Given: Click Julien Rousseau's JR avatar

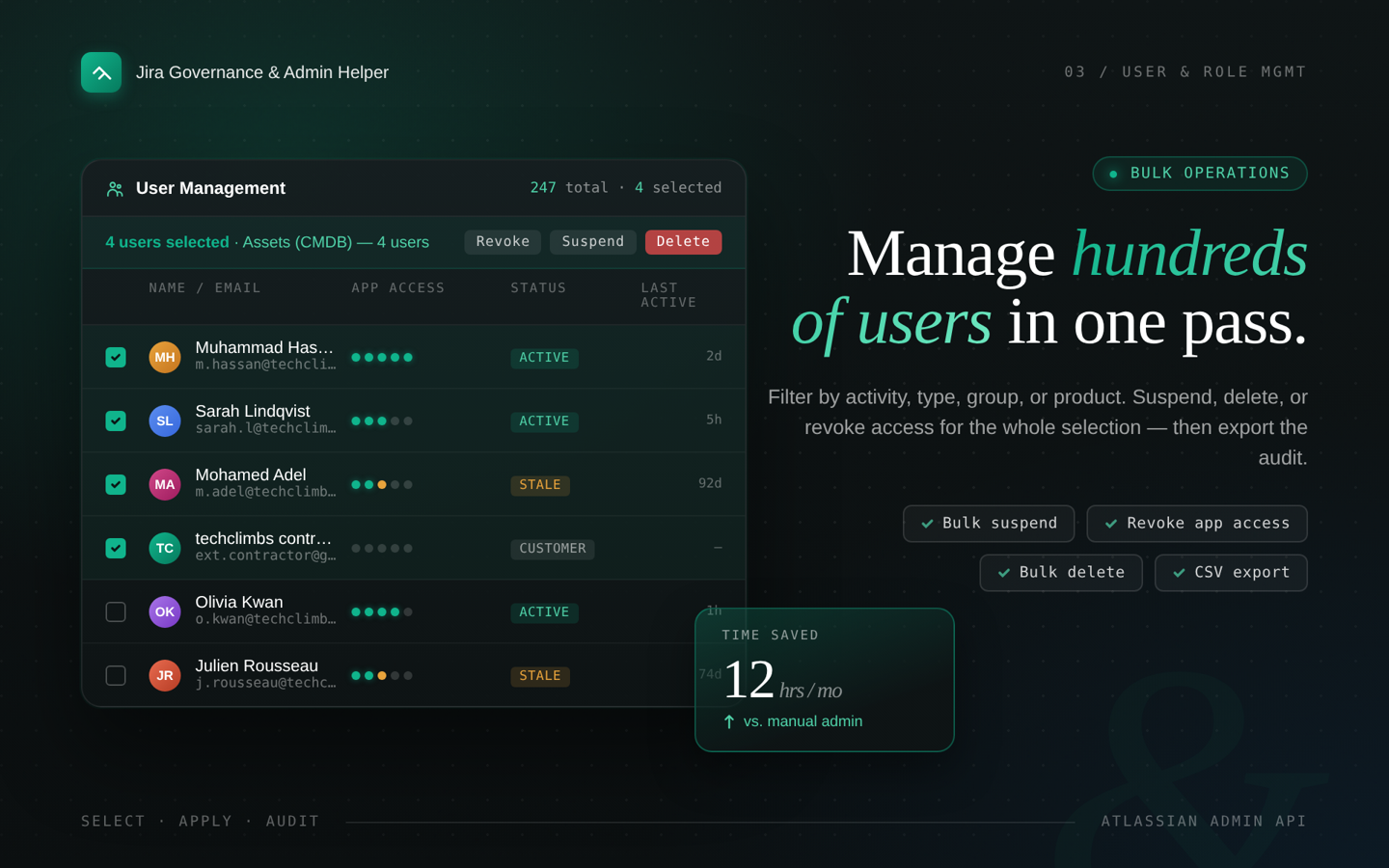Looking at the screenshot, I should click(x=165, y=675).
